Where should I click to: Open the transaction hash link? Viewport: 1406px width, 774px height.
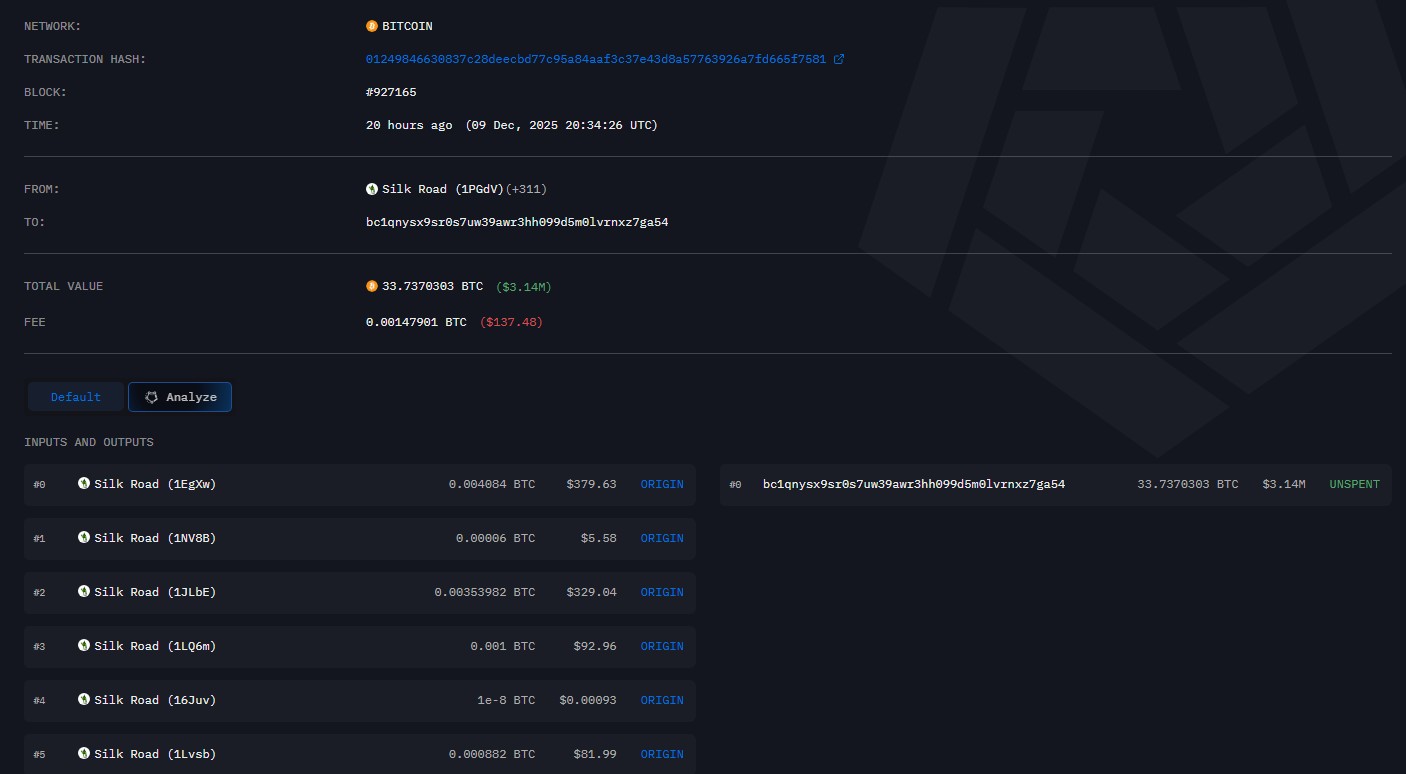(595, 59)
